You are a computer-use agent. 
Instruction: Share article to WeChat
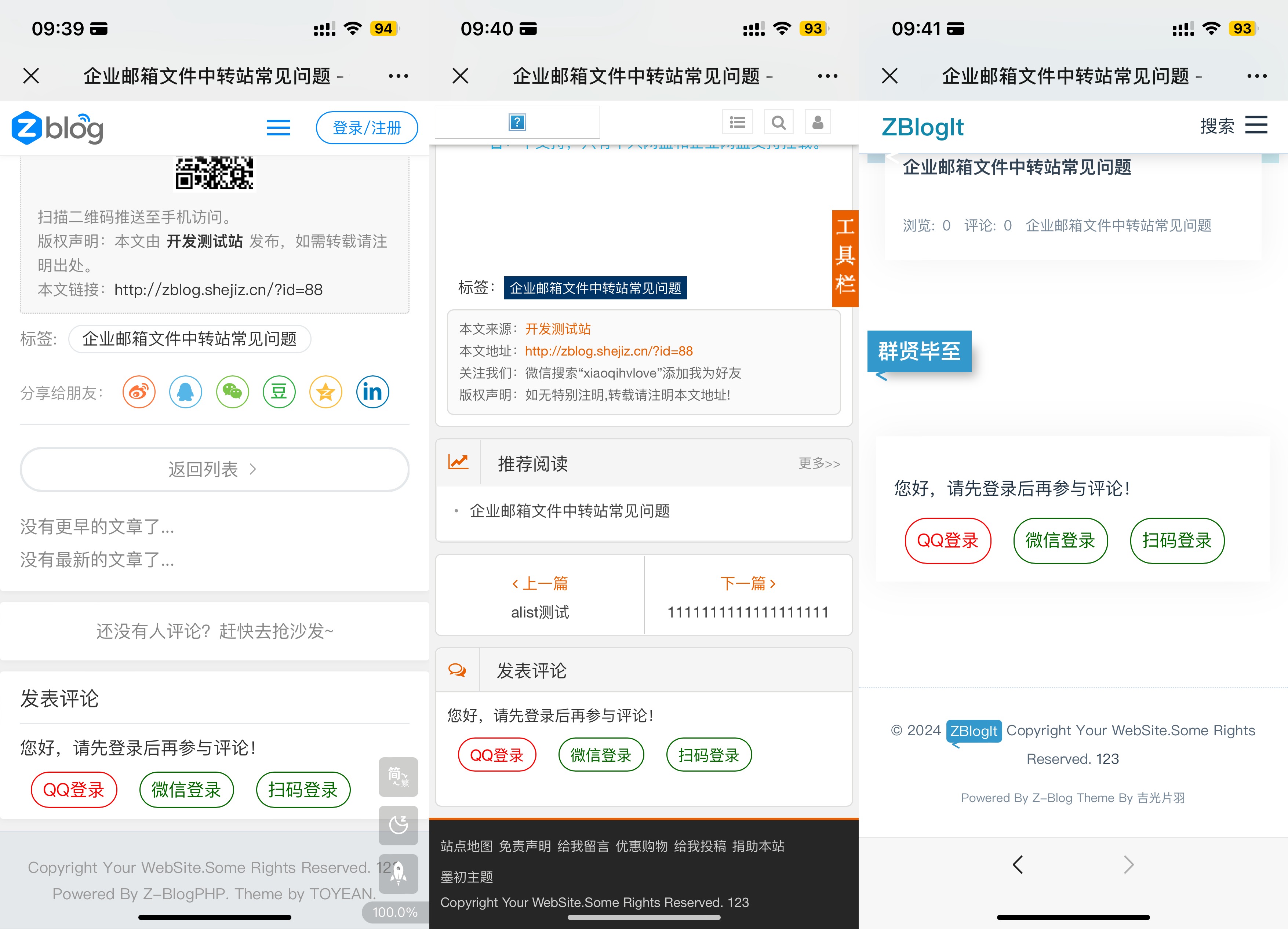pos(232,392)
